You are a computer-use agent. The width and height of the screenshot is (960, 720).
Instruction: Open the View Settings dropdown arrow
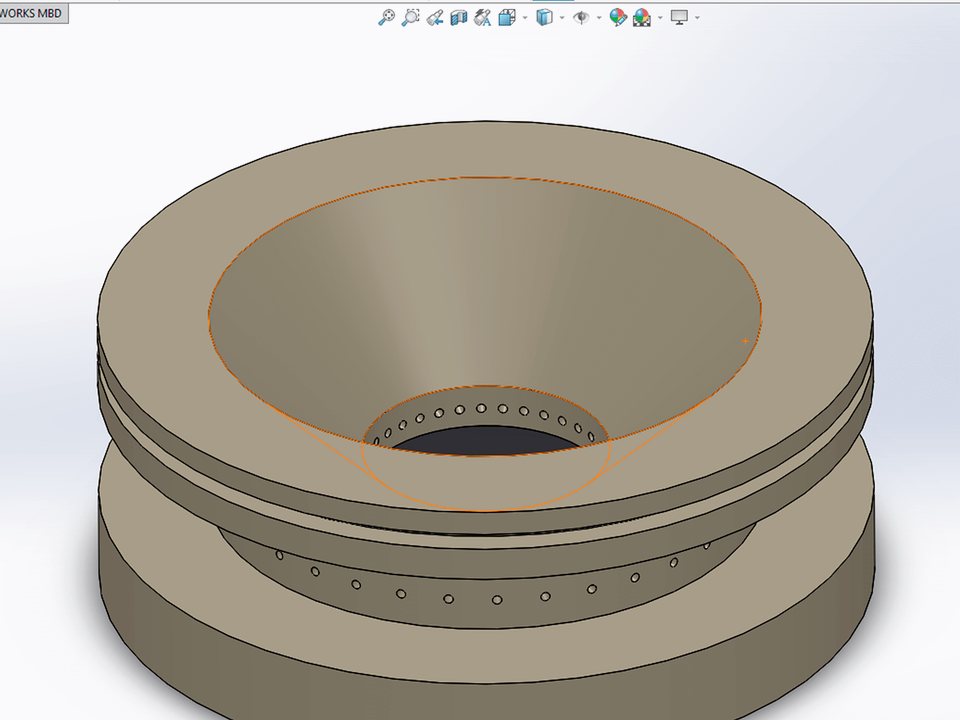coord(697,18)
